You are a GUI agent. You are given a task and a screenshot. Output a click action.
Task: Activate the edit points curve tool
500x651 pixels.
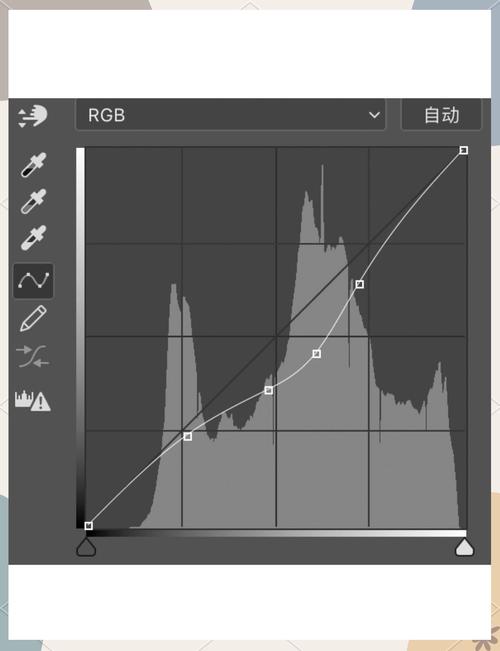(33, 281)
